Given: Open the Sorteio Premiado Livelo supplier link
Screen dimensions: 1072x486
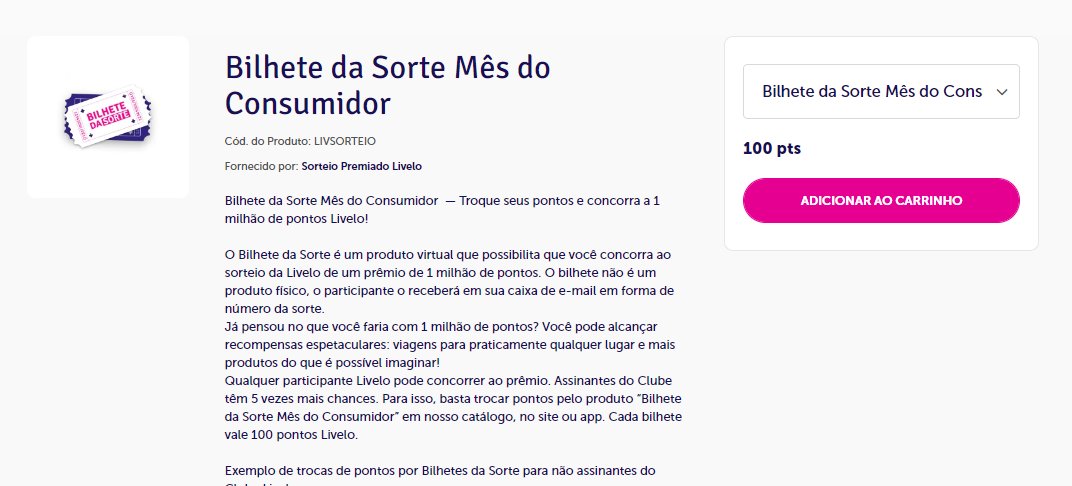Looking at the screenshot, I should [362, 166].
